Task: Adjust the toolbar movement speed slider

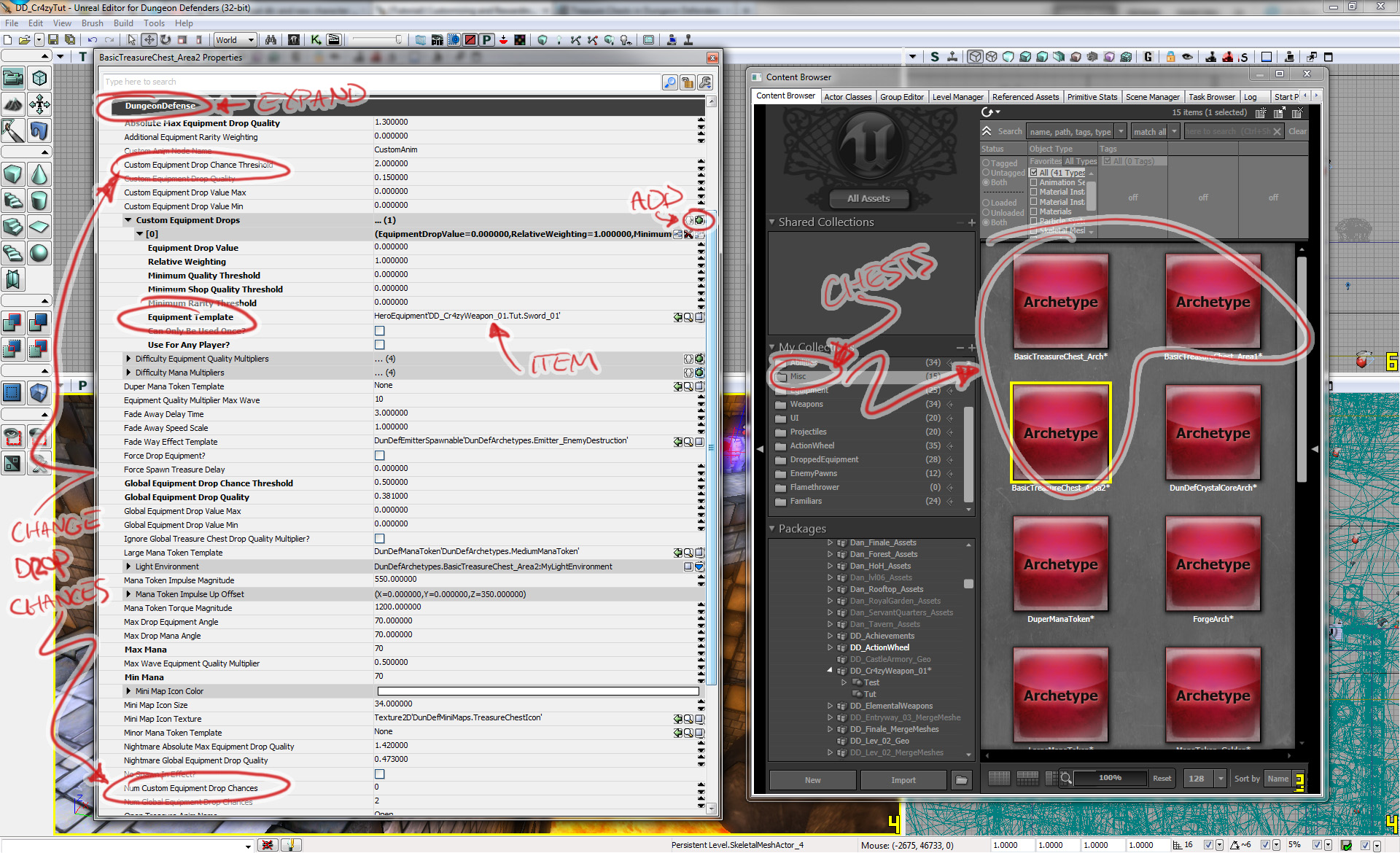Action: (x=378, y=40)
